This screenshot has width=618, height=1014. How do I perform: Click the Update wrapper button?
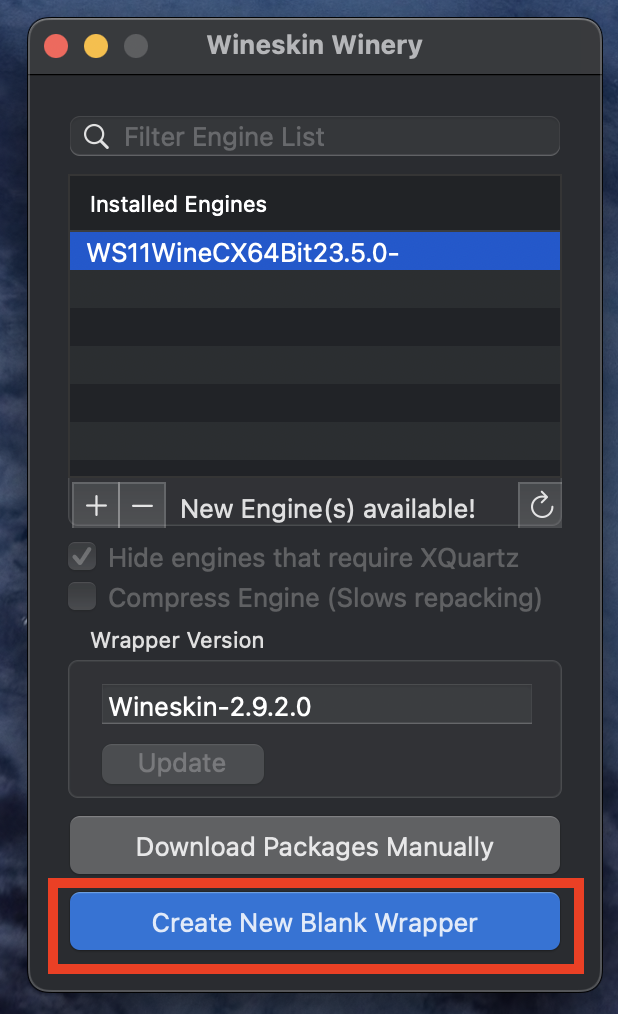pos(183,764)
